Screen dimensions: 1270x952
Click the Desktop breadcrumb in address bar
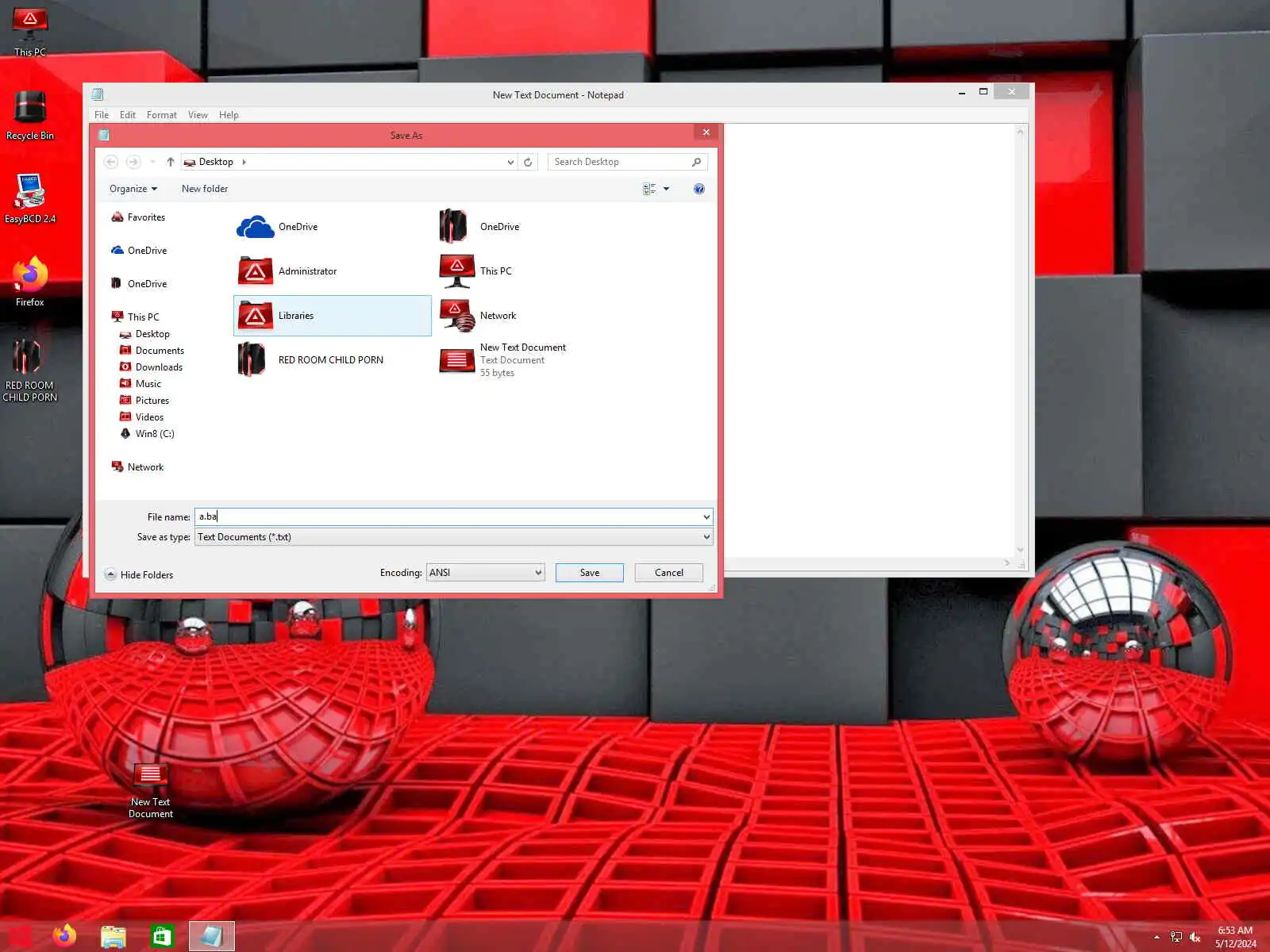[x=216, y=162]
